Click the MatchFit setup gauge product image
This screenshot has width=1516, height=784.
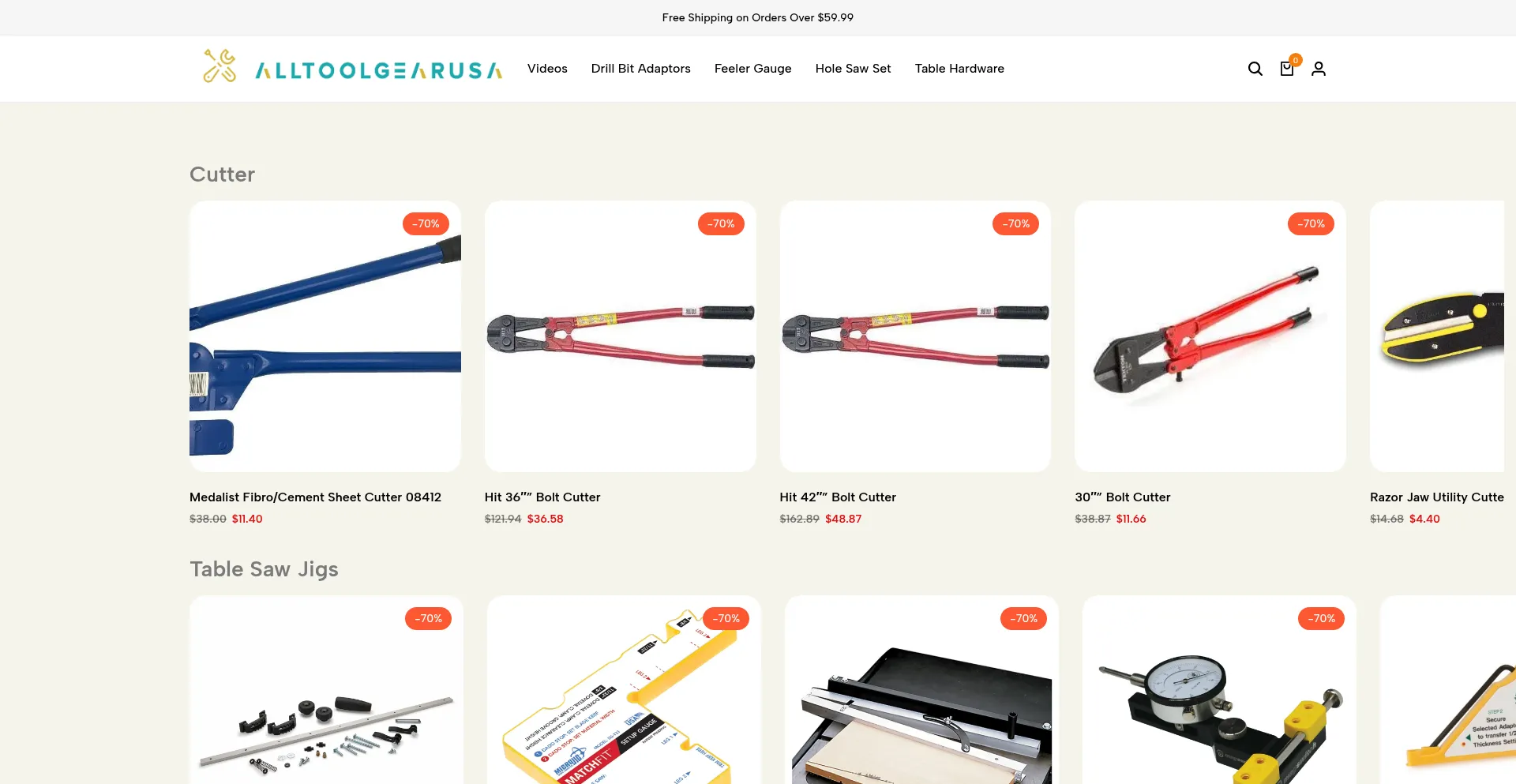click(624, 690)
